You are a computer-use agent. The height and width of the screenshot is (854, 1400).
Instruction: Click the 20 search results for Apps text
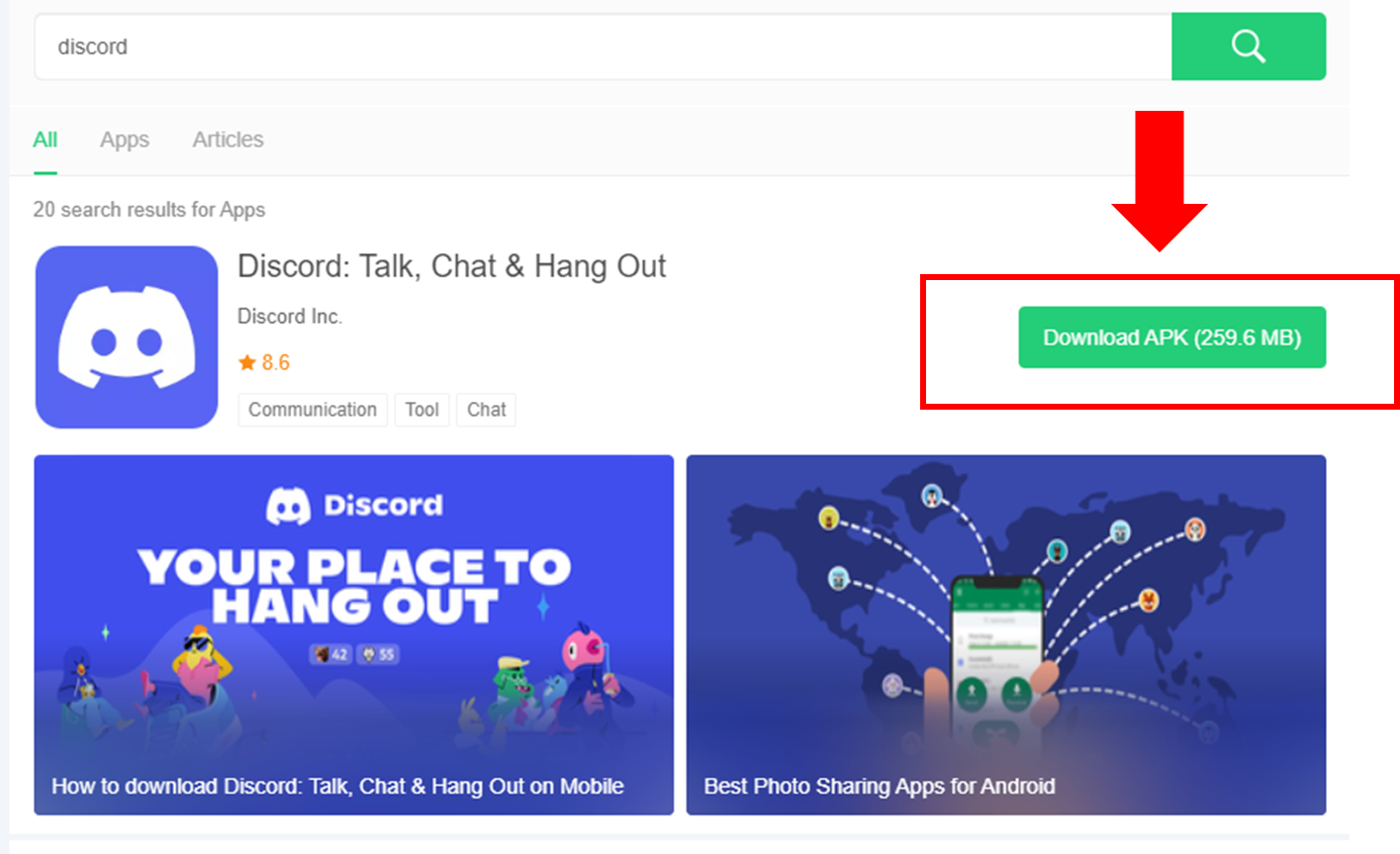pyautogui.click(x=149, y=210)
